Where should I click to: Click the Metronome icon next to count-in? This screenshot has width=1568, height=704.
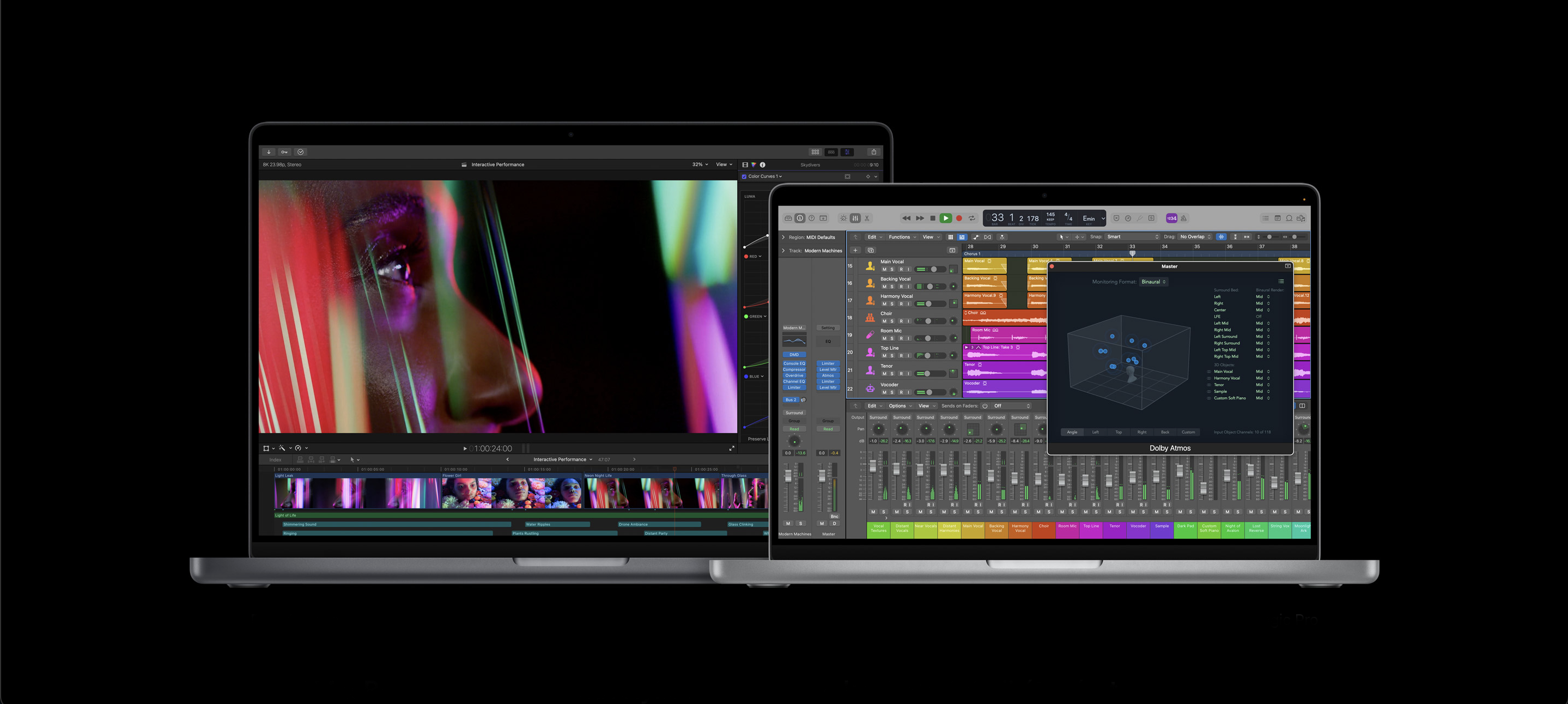click(x=1183, y=218)
